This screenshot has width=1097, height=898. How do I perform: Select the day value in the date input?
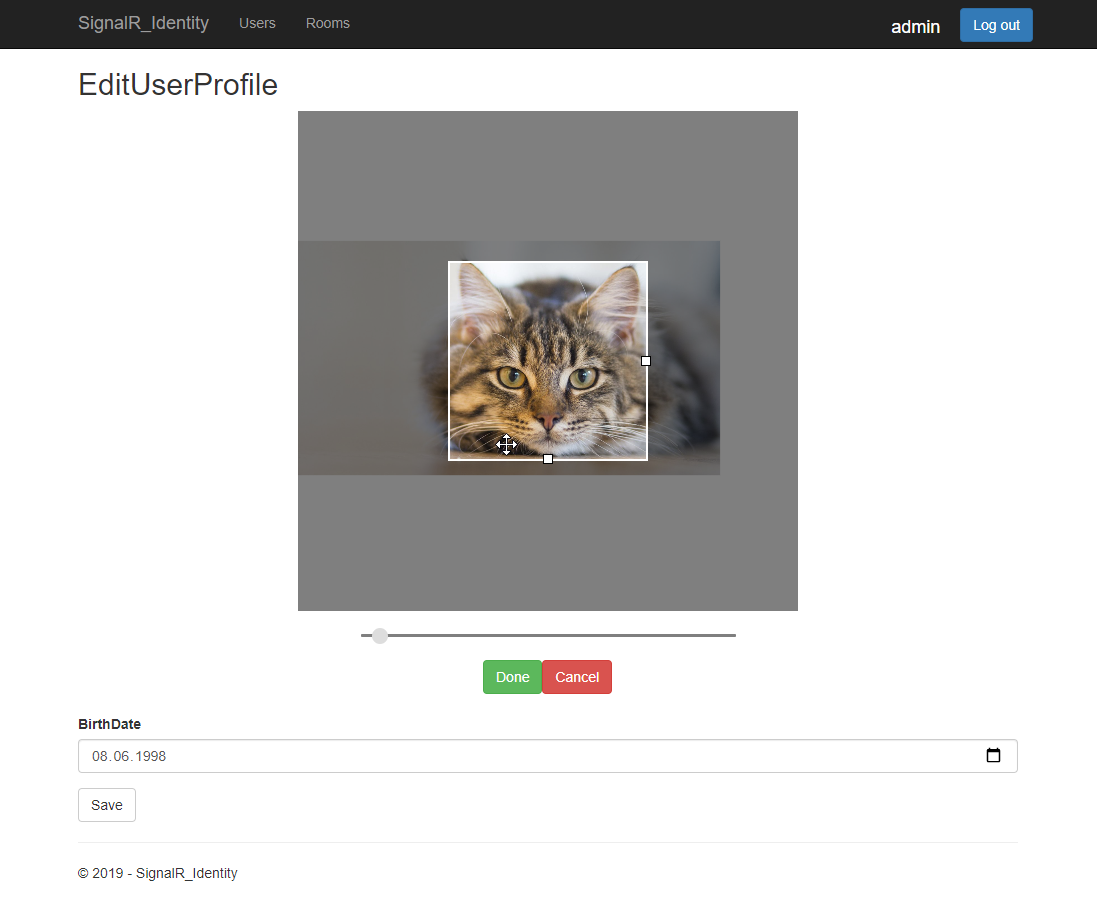coord(100,756)
